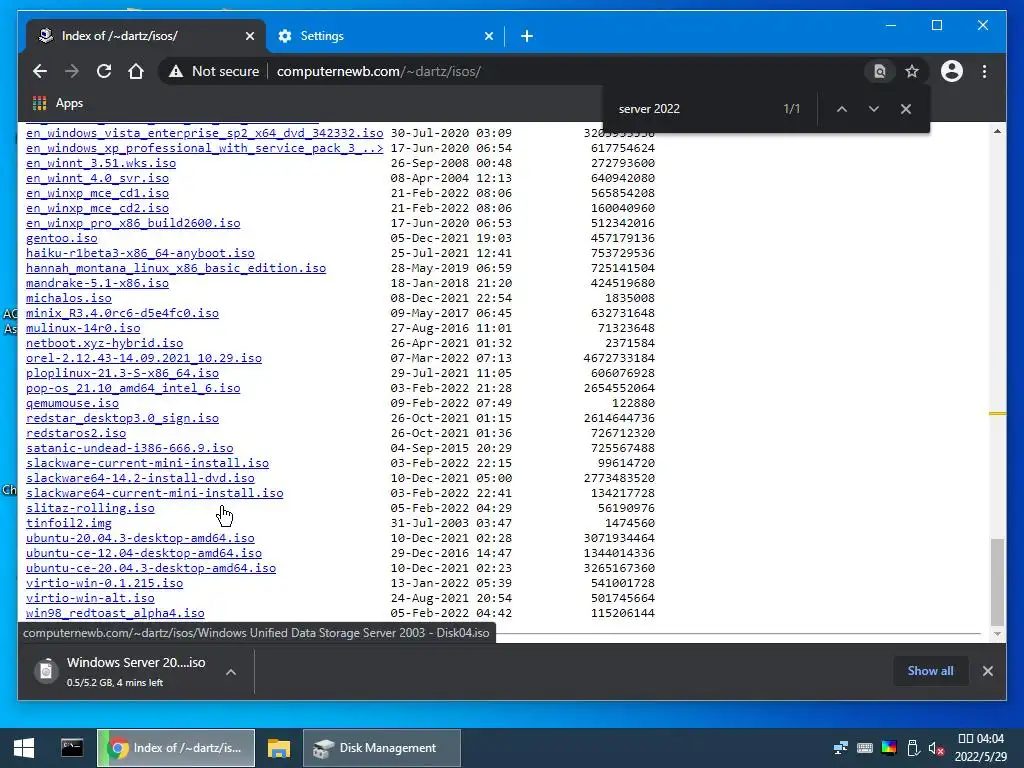Click win98_redtoast_alpha4.iso

coord(115,614)
